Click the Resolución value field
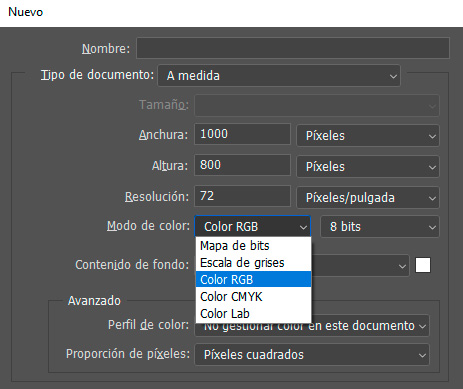The image size is (463, 389). click(242, 196)
